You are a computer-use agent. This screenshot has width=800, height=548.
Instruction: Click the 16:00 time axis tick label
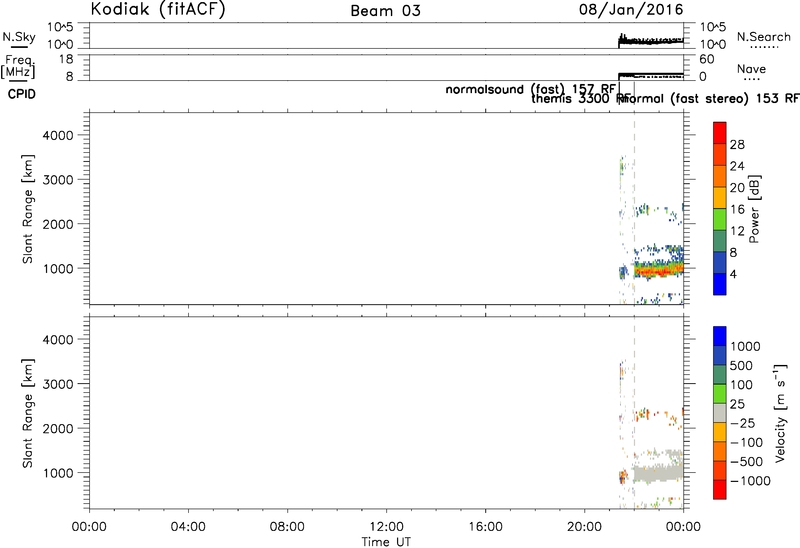click(485, 527)
